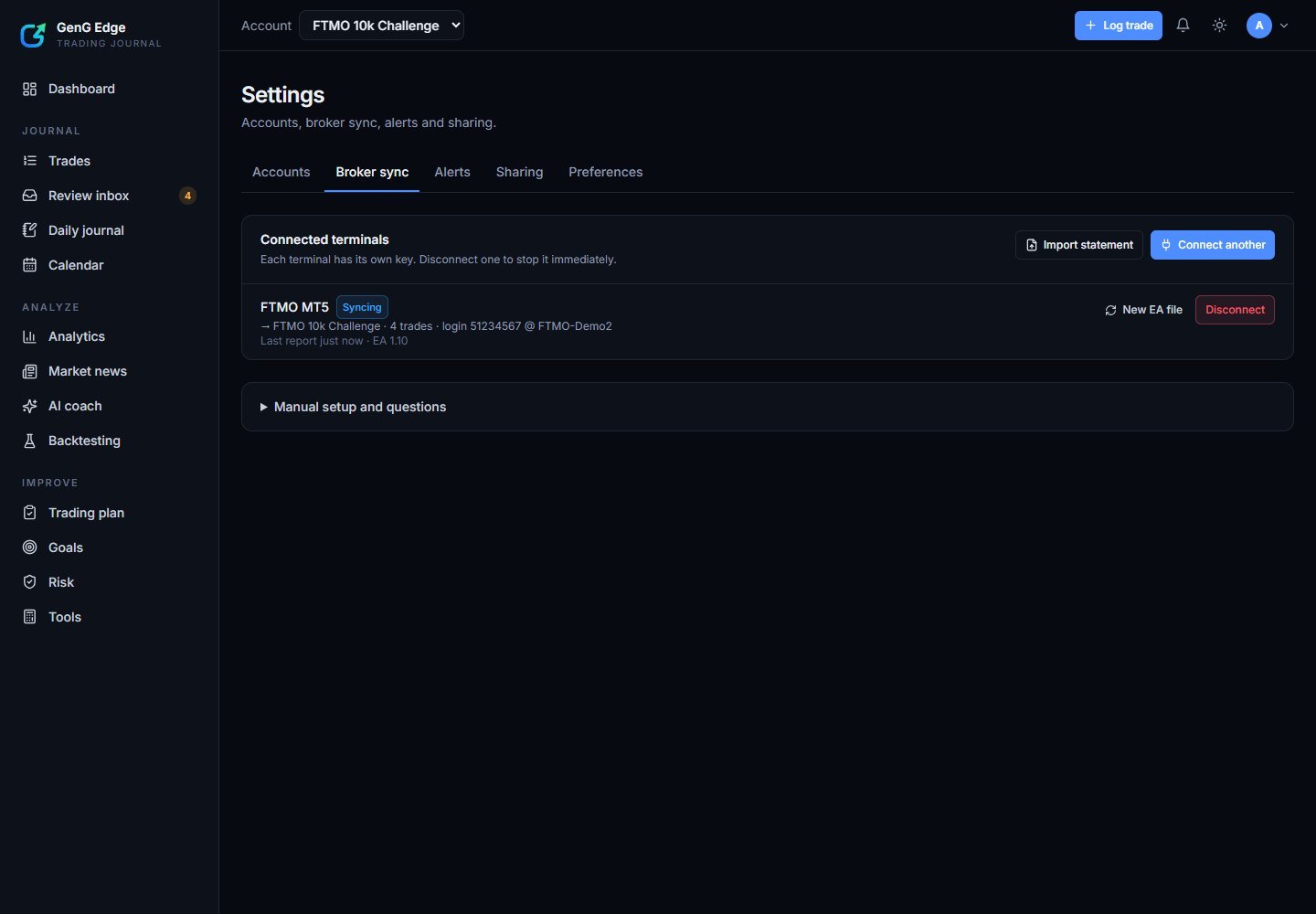Open Calendar icon in sidebar
The image size is (1316, 914).
tap(29, 265)
